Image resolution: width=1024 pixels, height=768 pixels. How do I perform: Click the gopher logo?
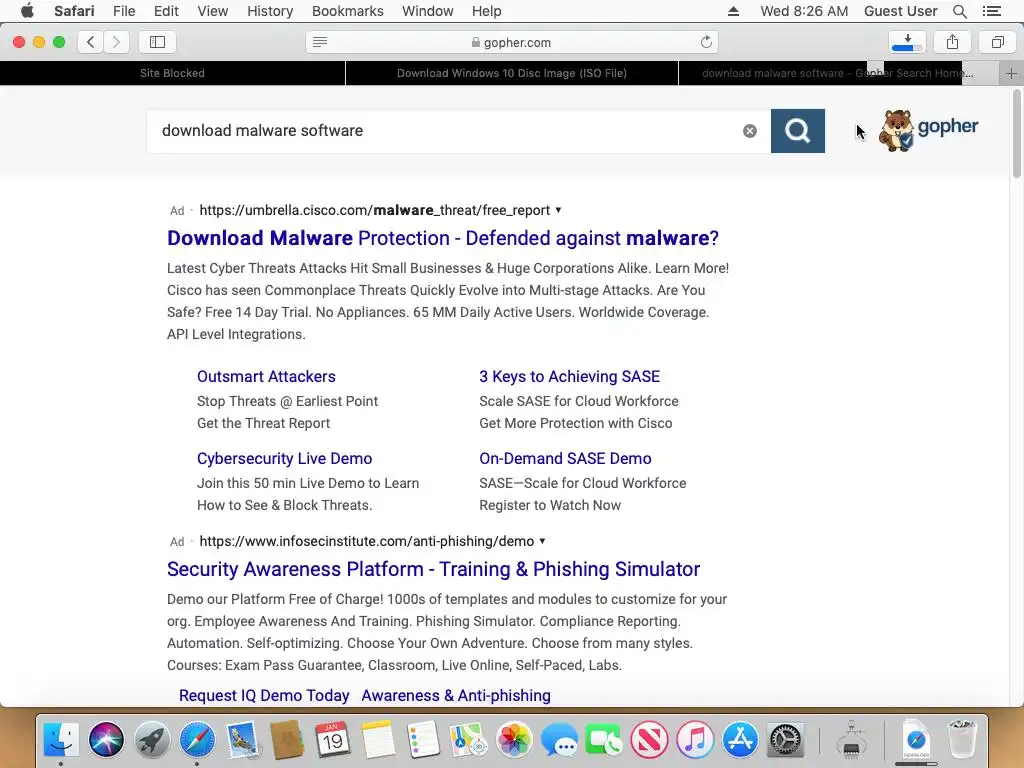click(928, 130)
